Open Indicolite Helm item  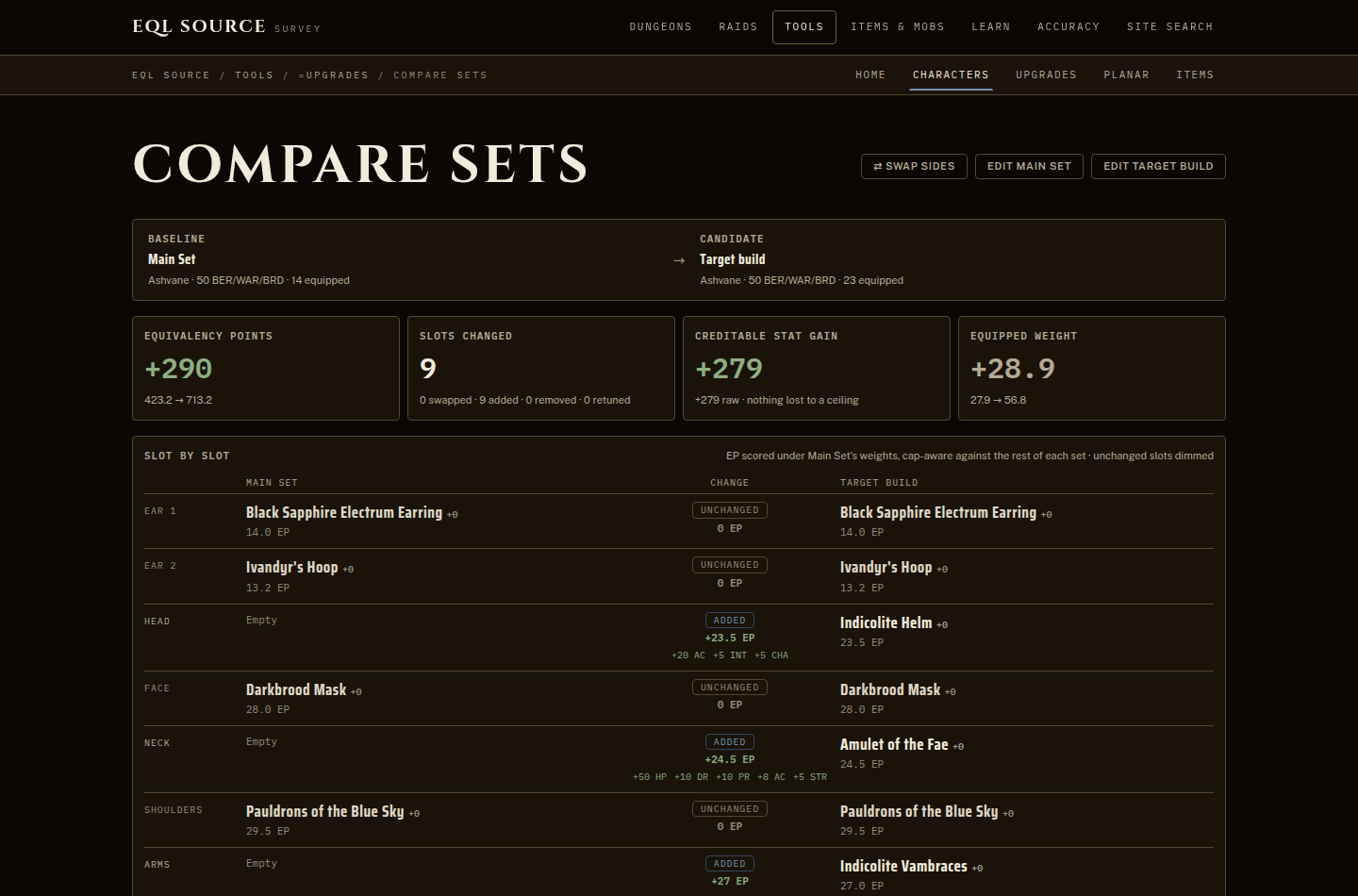click(886, 622)
